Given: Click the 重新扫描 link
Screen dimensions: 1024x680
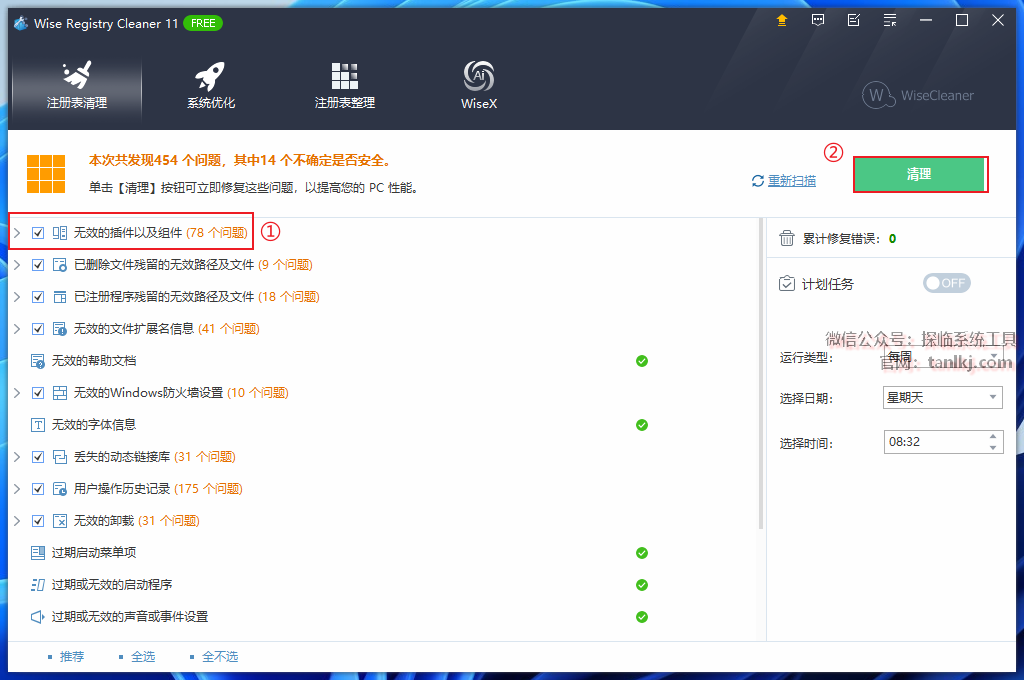Looking at the screenshot, I should click(x=792, y=181).
